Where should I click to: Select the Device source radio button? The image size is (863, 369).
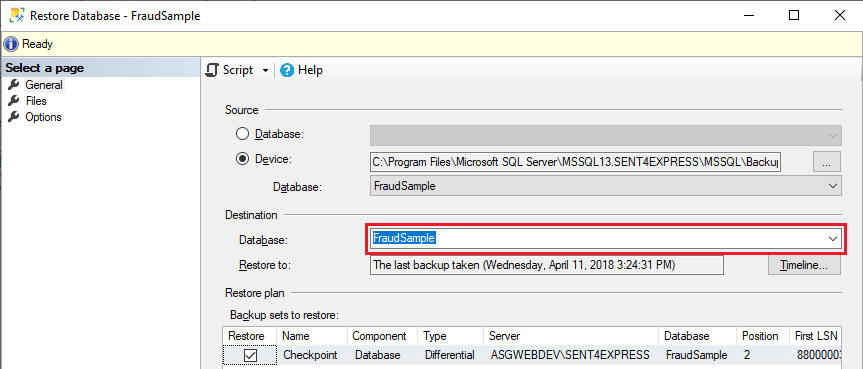242,159
